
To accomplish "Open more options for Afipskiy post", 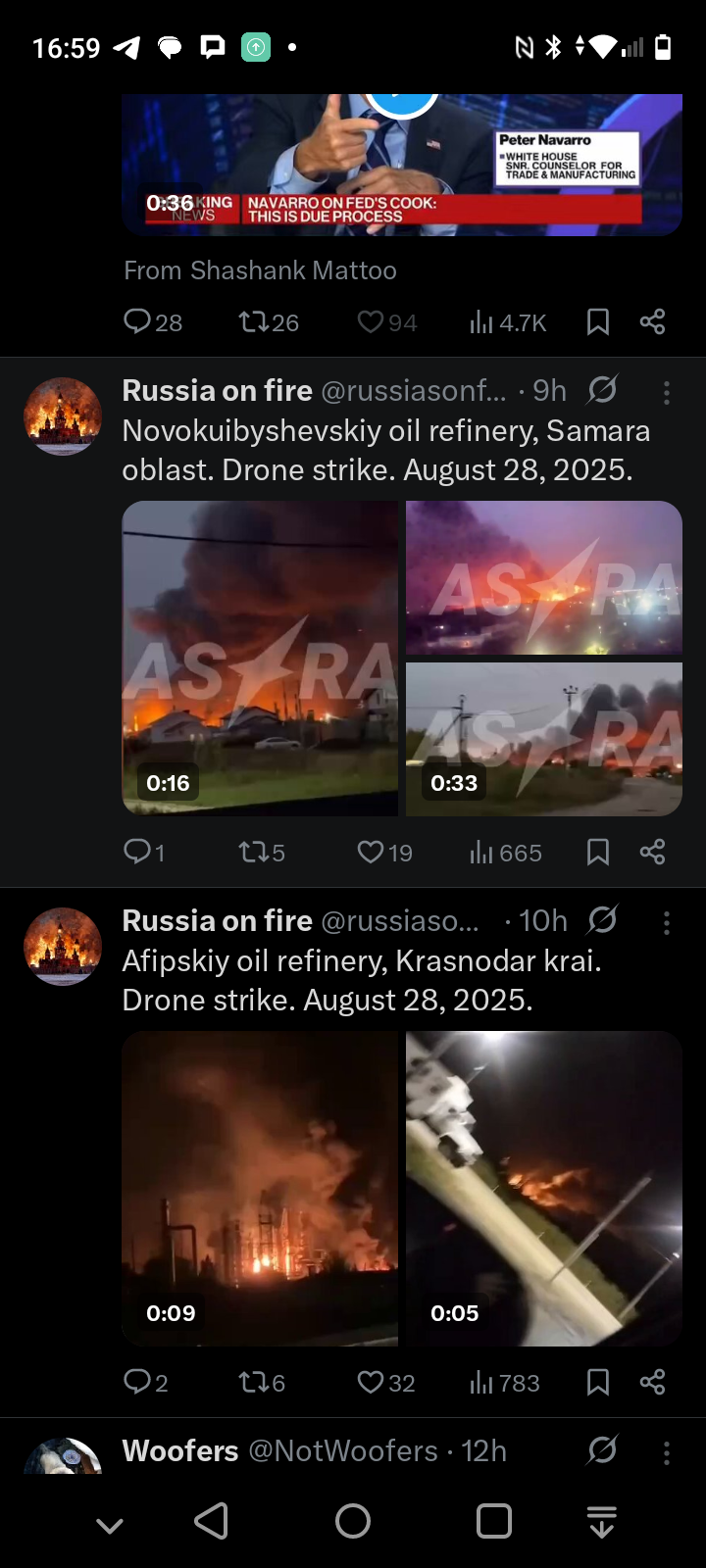I will pyautogui.click(x=667, y=922).
